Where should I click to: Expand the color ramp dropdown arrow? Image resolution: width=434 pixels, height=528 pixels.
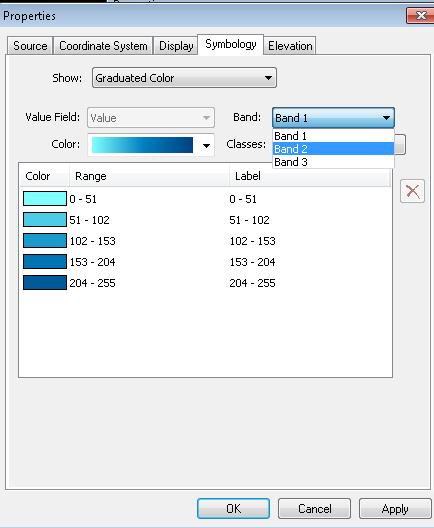(x=206, y=145)
